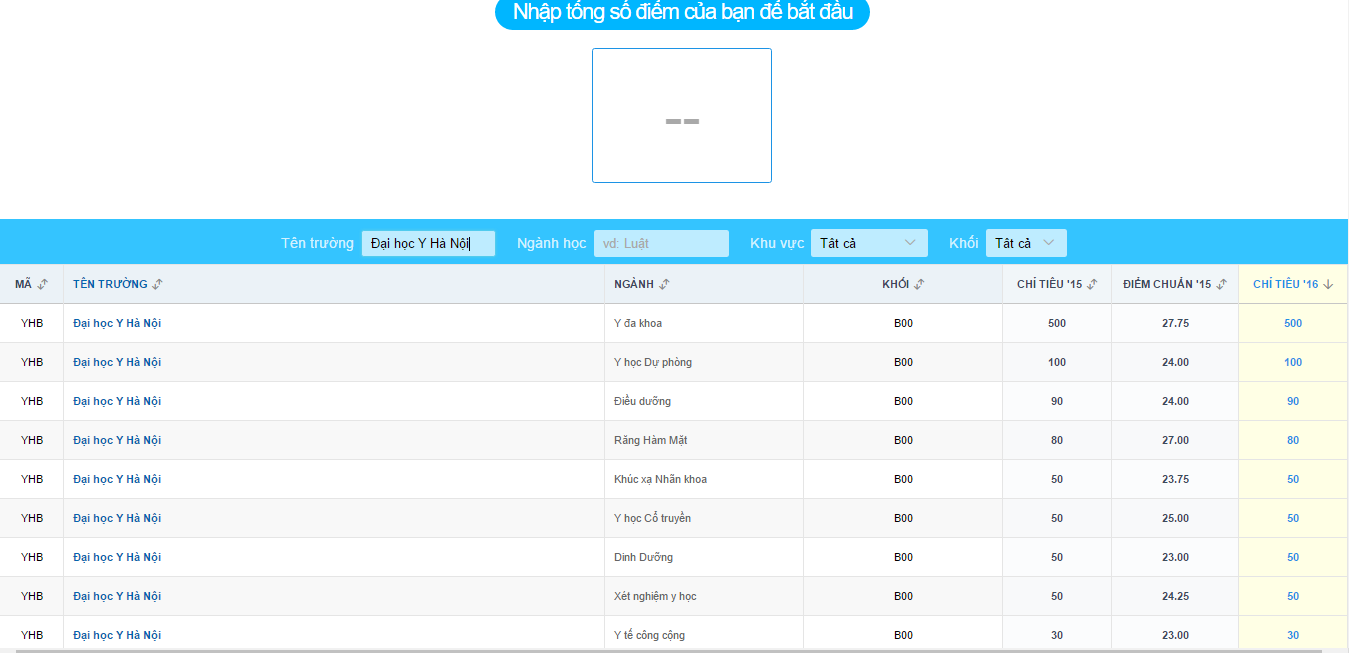Click down arrow beside CHỈ TIÊU '16
The image size is (1349, 653).
(1328, 285)
